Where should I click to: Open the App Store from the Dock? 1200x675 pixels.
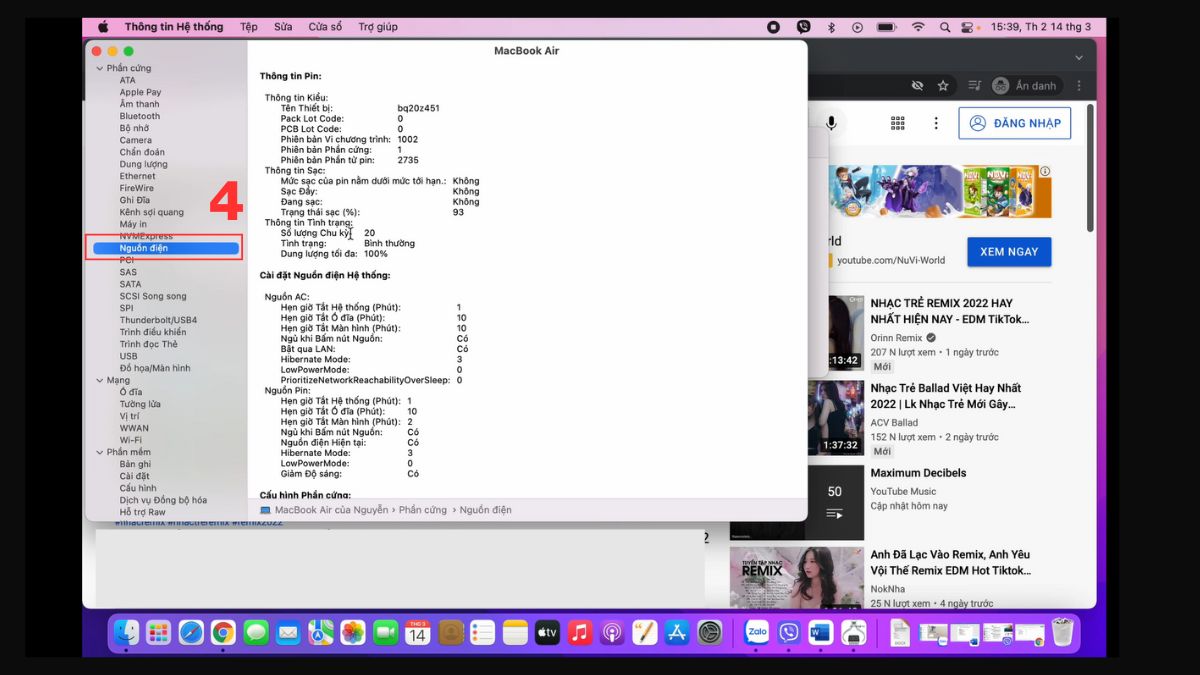click(677, 632)
